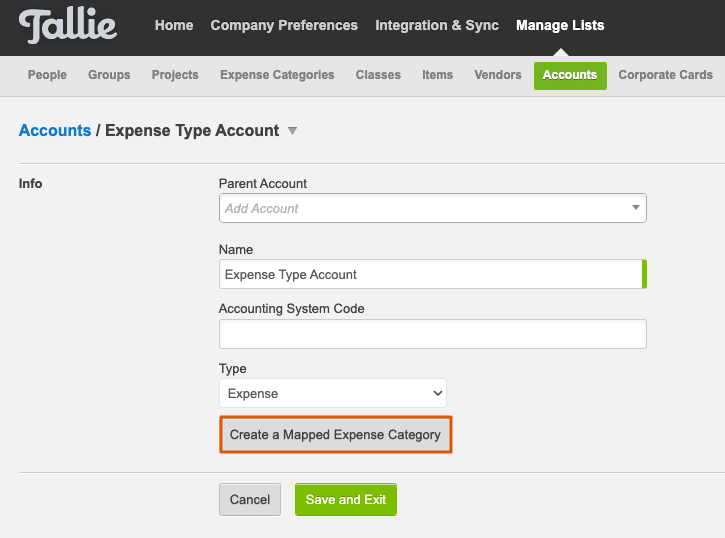Switch to the People tab

pos(47,75)
